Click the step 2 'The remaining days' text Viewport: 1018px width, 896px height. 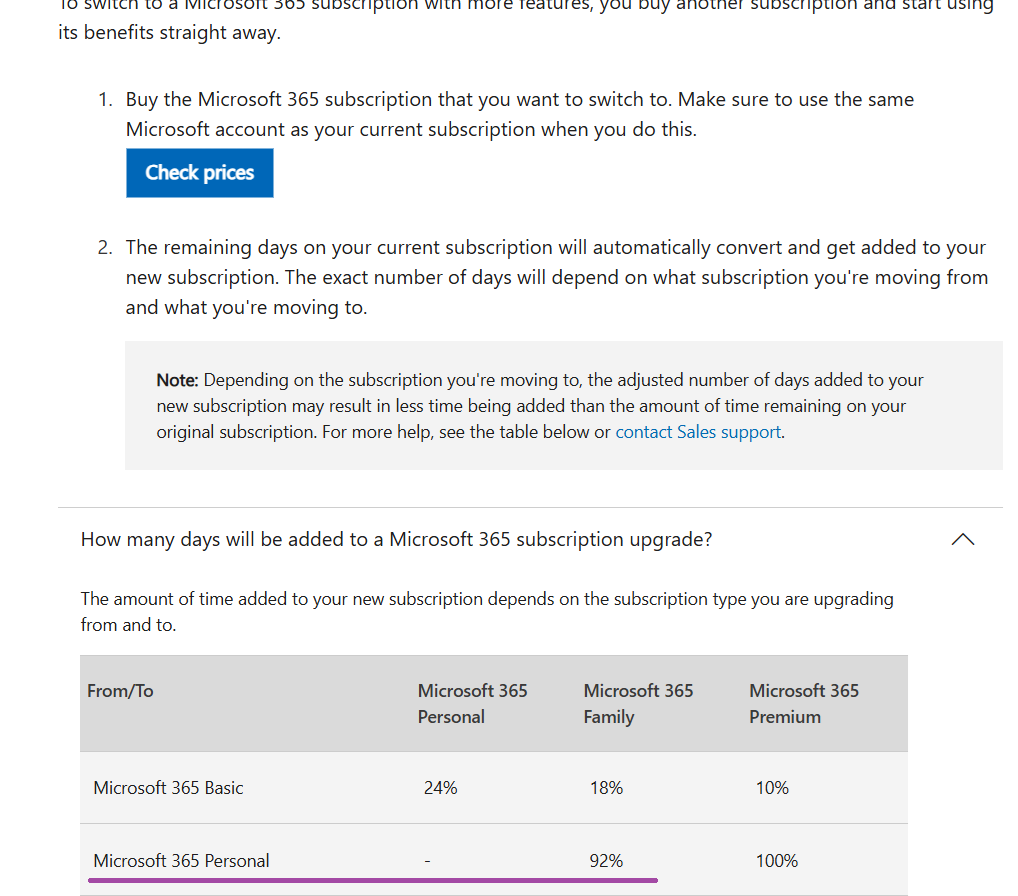coord(557,277)
